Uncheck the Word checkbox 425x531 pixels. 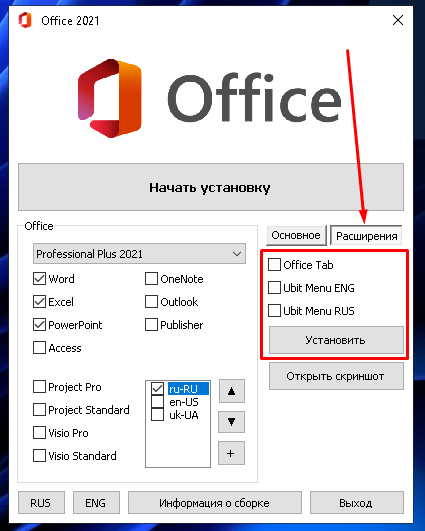point(39,279)
